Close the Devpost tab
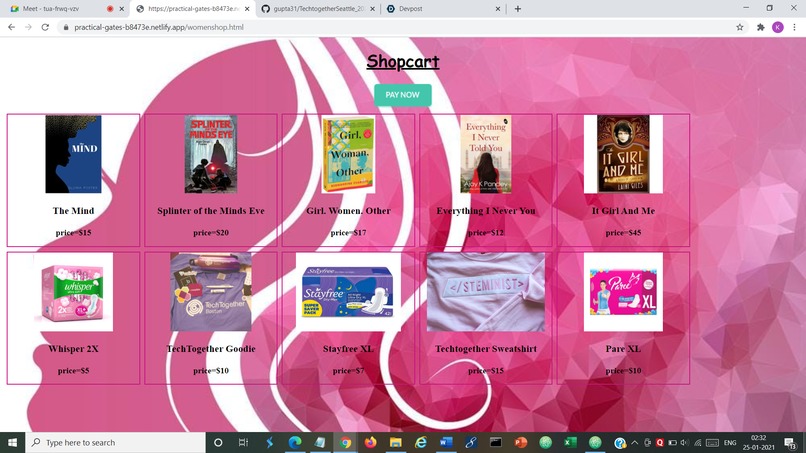This screenshot has width=806, height=453. point(498,9)
